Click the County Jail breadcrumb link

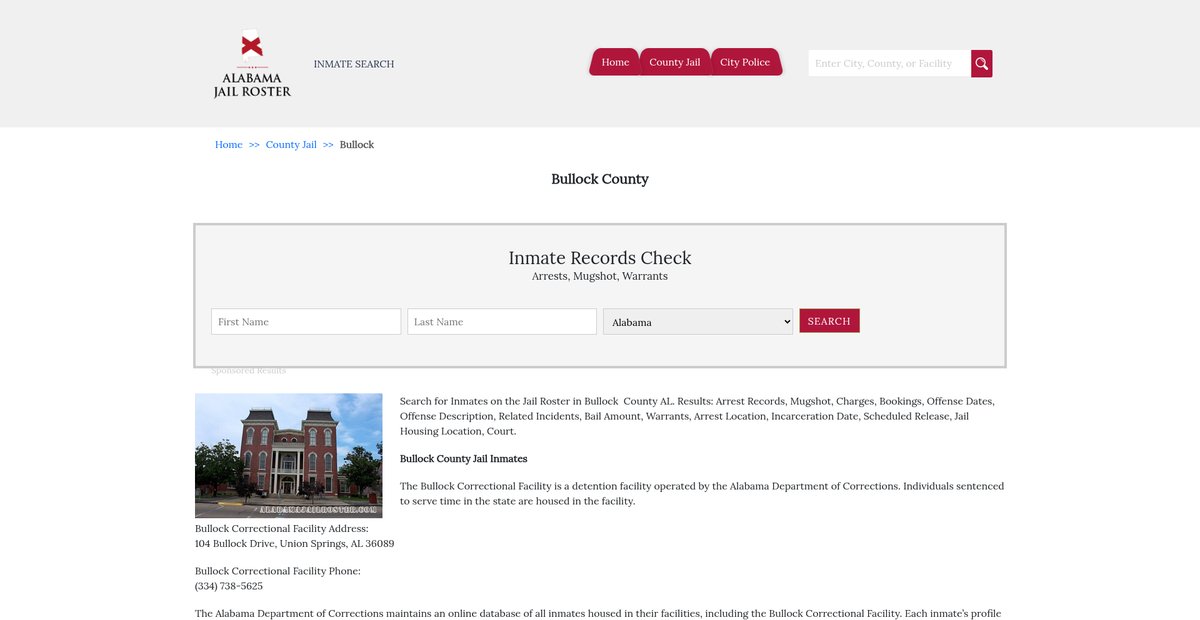291,145
